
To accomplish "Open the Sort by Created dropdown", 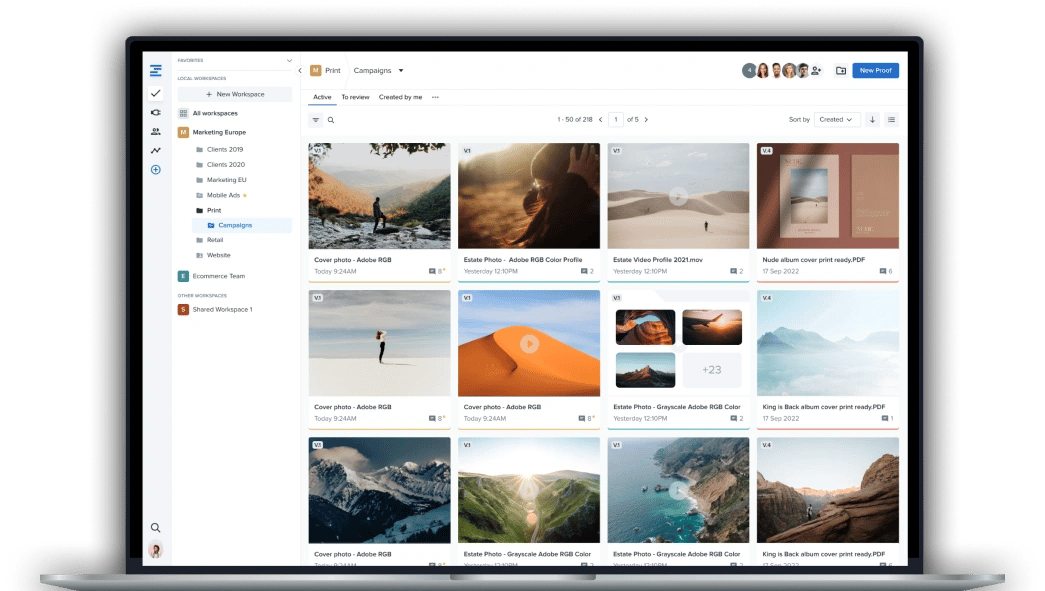I will tap(837, 119).
